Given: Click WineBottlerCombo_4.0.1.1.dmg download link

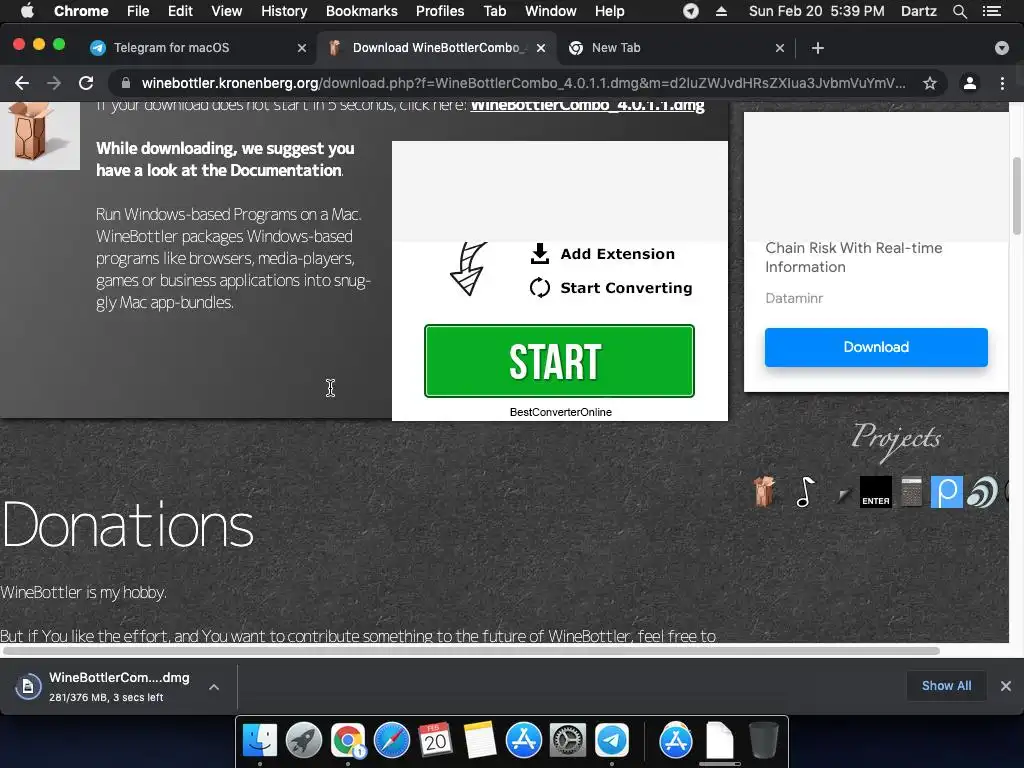Looking at the screenshot, I should click(x=587, y=107).
